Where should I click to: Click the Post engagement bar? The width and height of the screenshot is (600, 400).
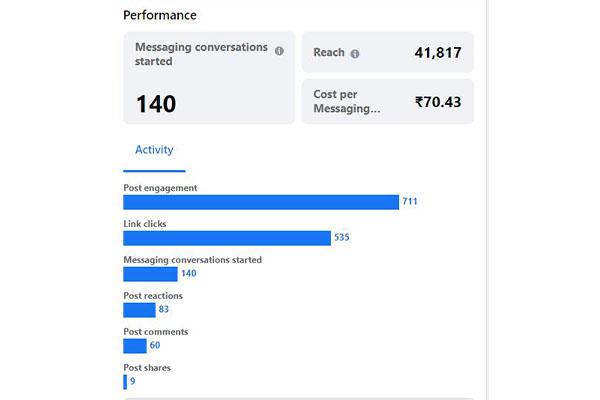(x=260, y=202)
